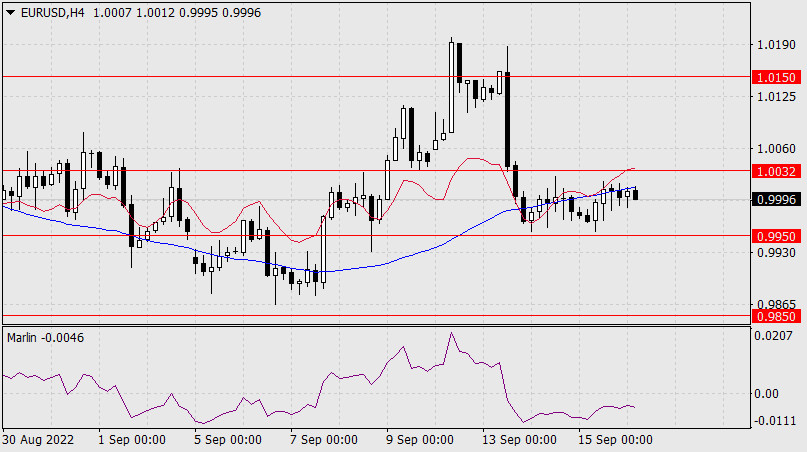
Task: Click the 13 Sep 00:00 time label
Action: [518, 440]
